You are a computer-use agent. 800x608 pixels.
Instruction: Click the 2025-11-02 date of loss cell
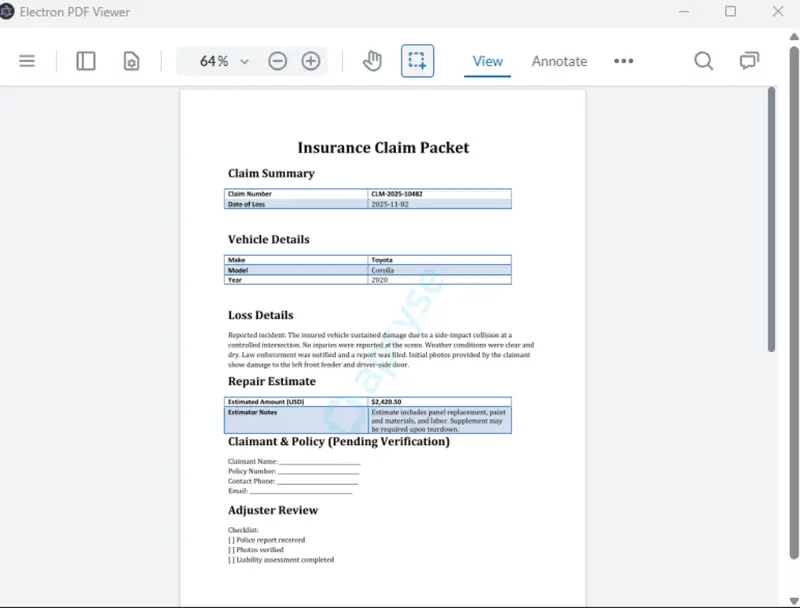click(x=439, y=204)
